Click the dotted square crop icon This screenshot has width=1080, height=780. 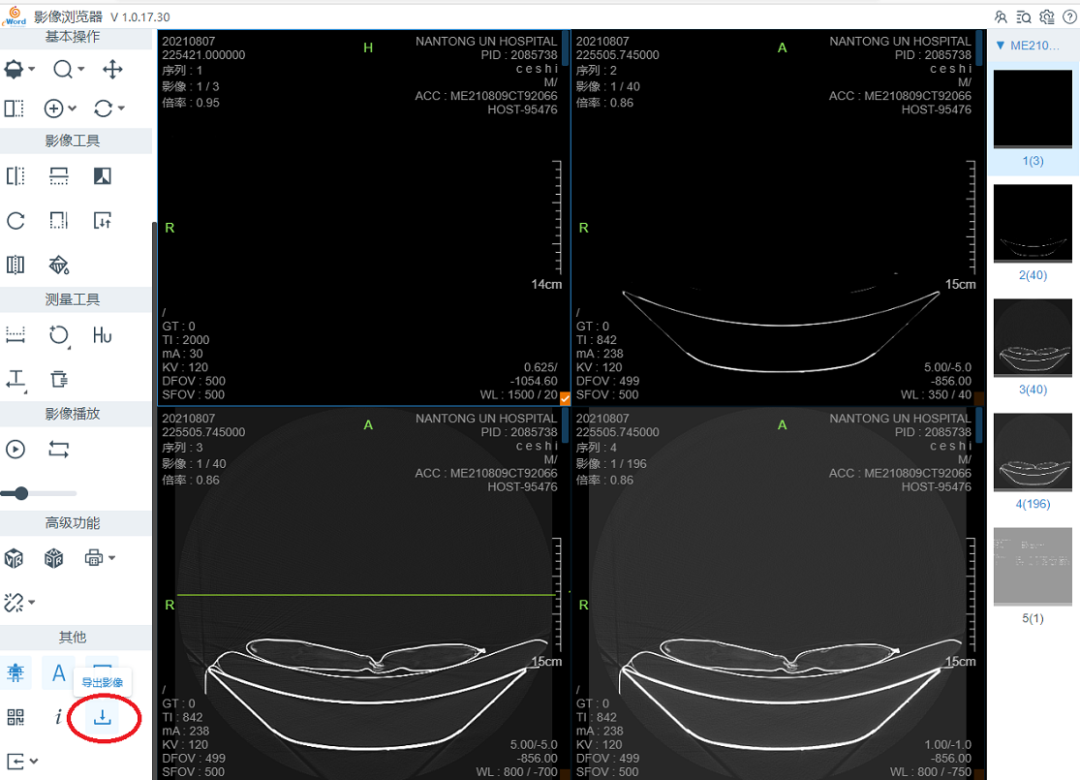59,220
